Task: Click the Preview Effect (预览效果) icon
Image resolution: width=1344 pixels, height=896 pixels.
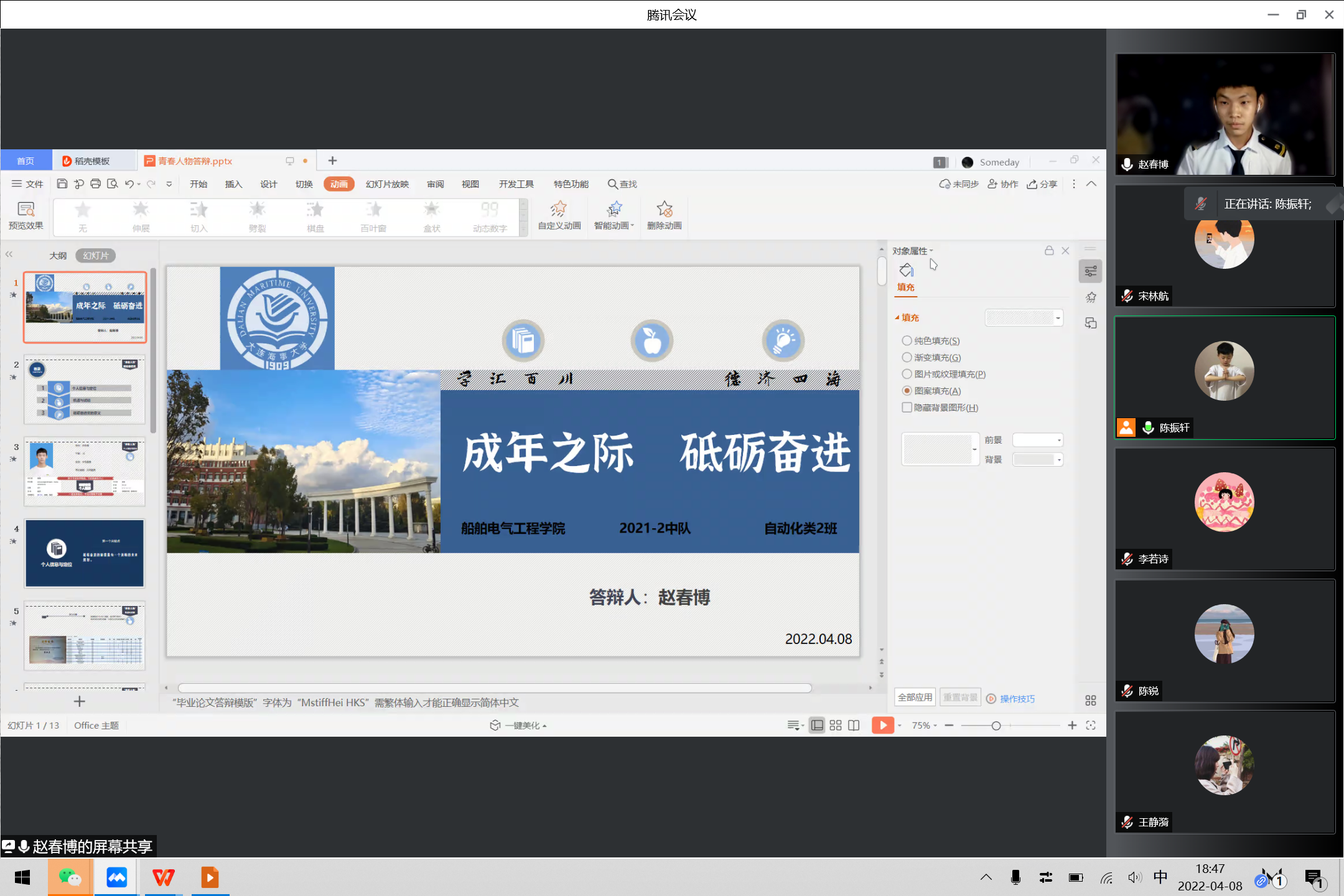Action: coord(26,215)
